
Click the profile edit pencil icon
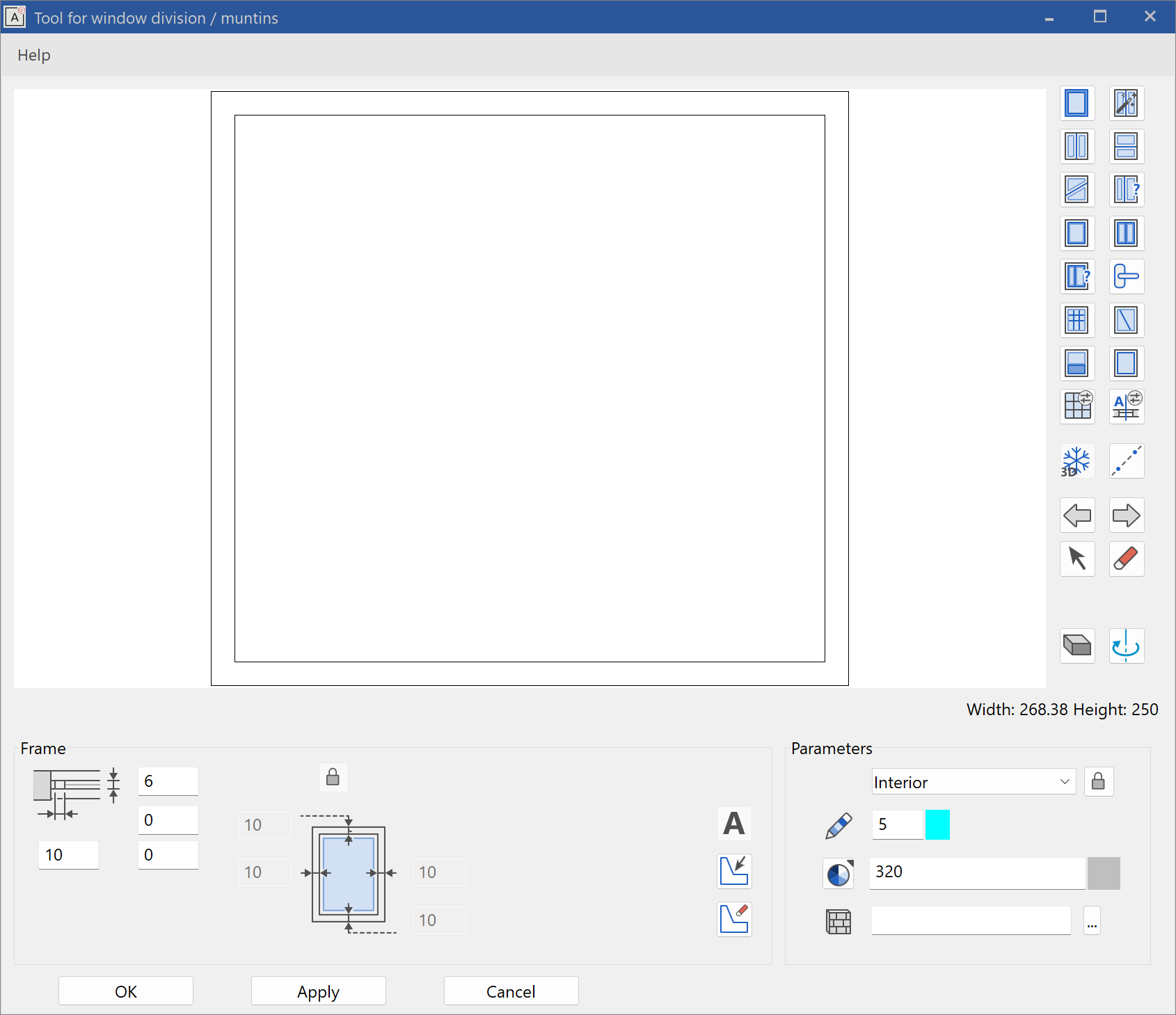pos(734,919)
